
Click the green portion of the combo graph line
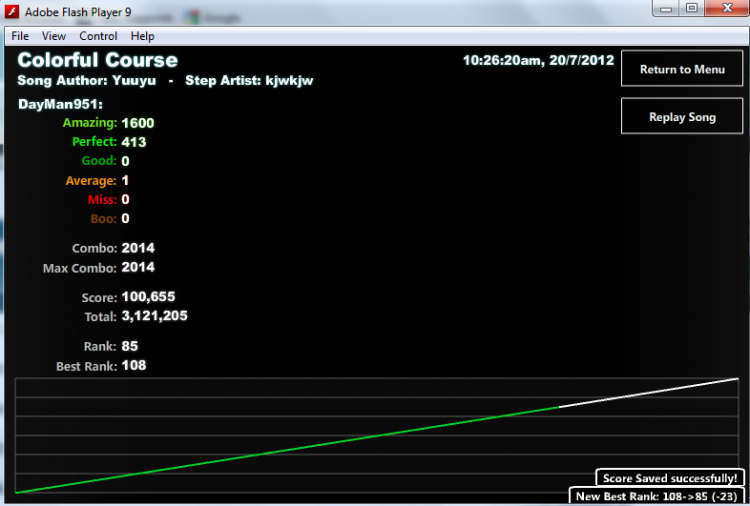287,450
